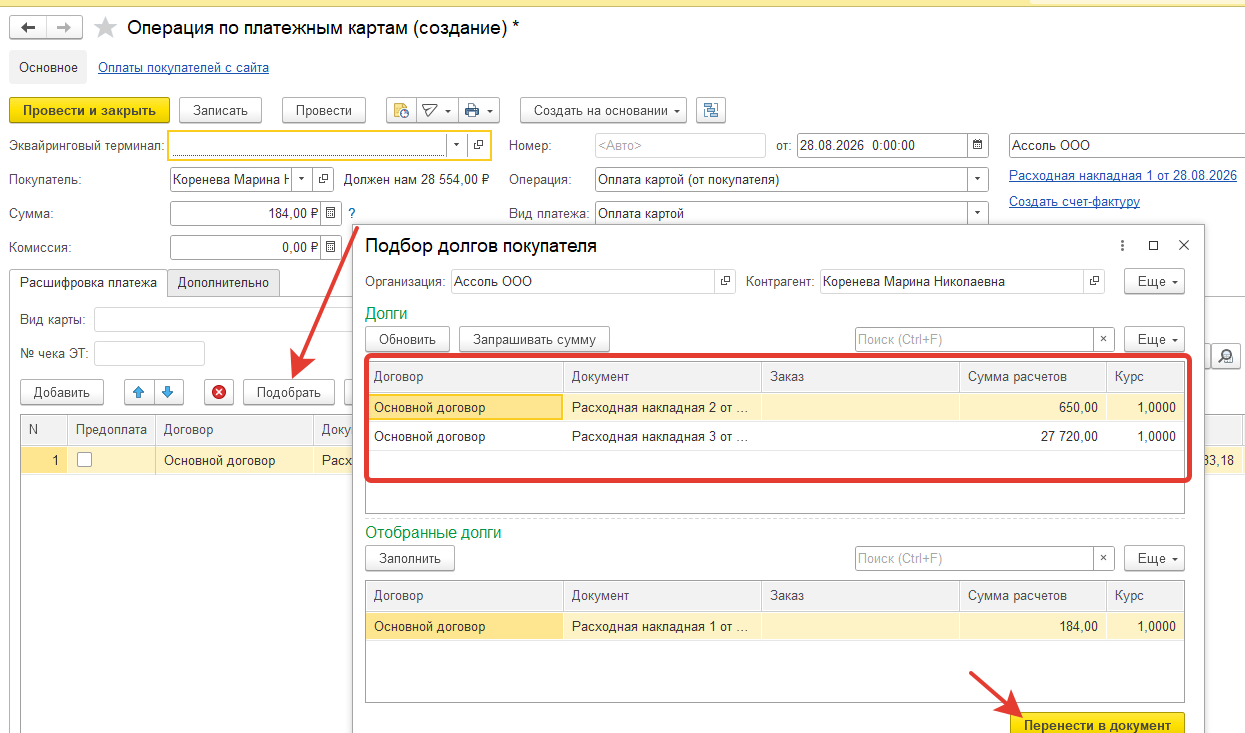Click the Провести button
The image size is (1245, 733).
pos(324,110)
